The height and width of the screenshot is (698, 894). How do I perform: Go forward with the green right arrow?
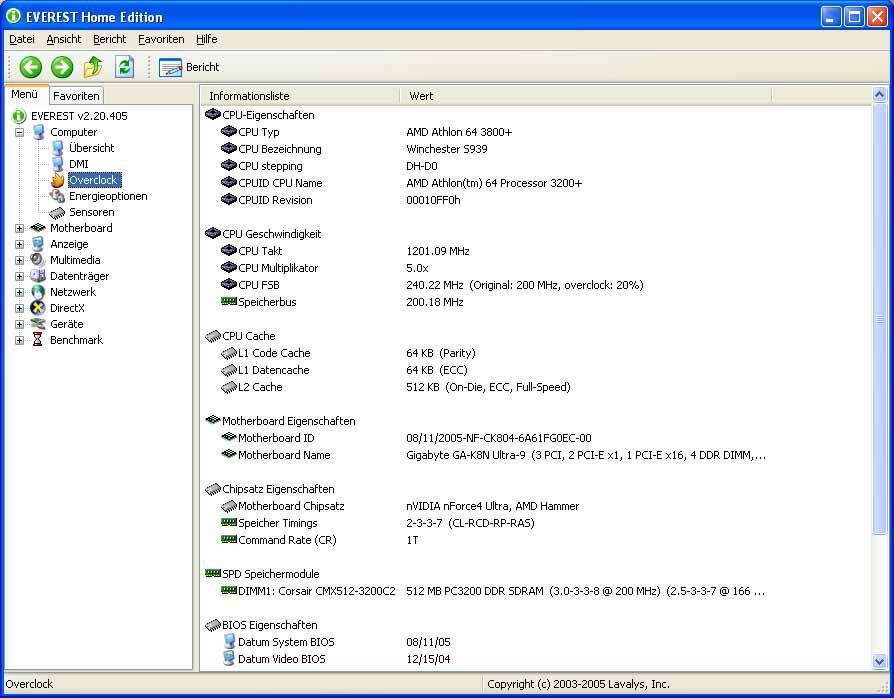tap(62, 67)
